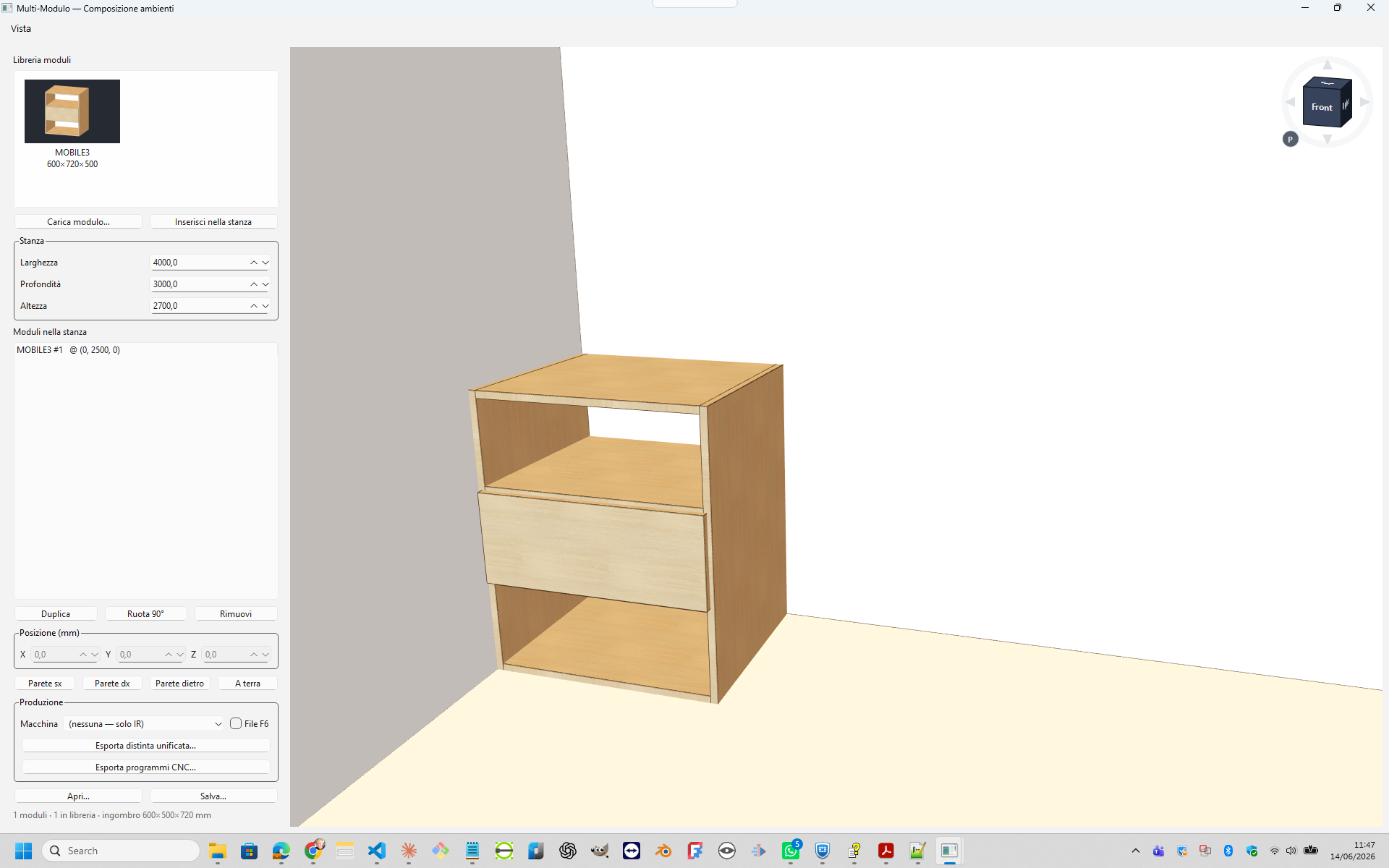Open the clock showing 11:47 14/06/2026

click(x=1352, y=851)
